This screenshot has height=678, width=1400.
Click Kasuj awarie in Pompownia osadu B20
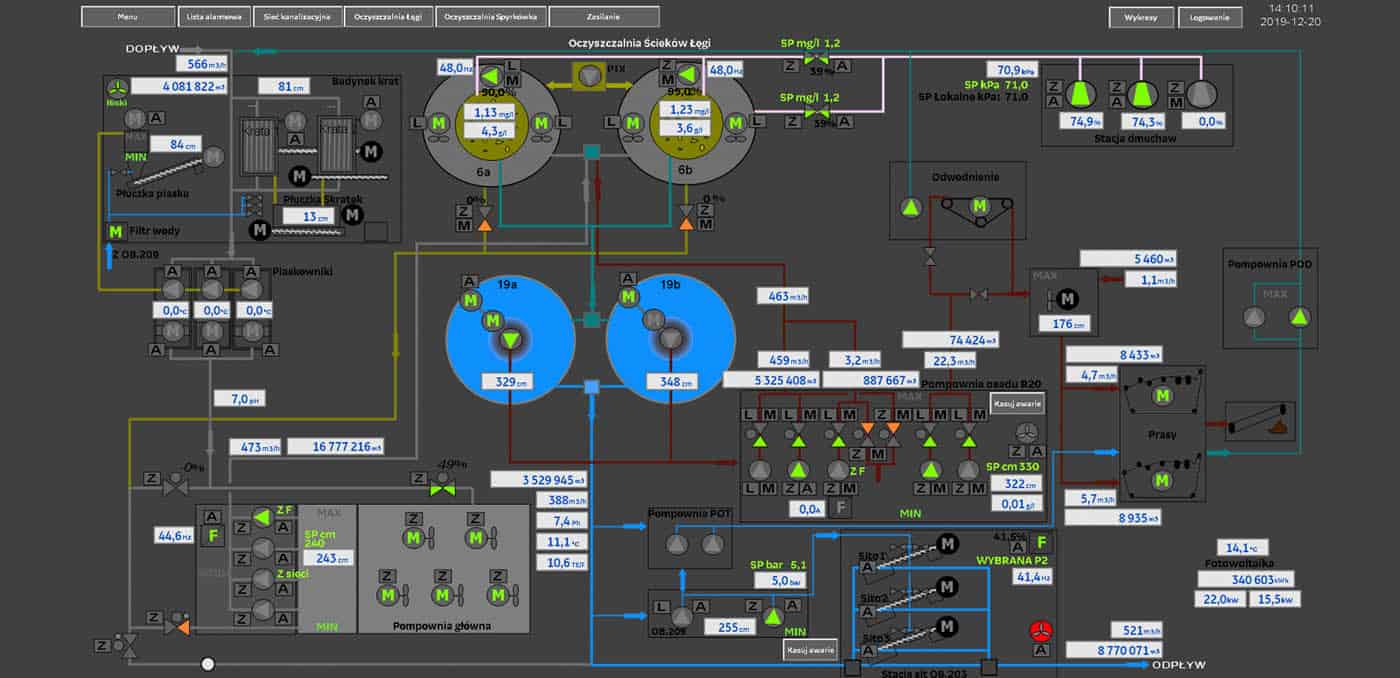click(1019, 404)
